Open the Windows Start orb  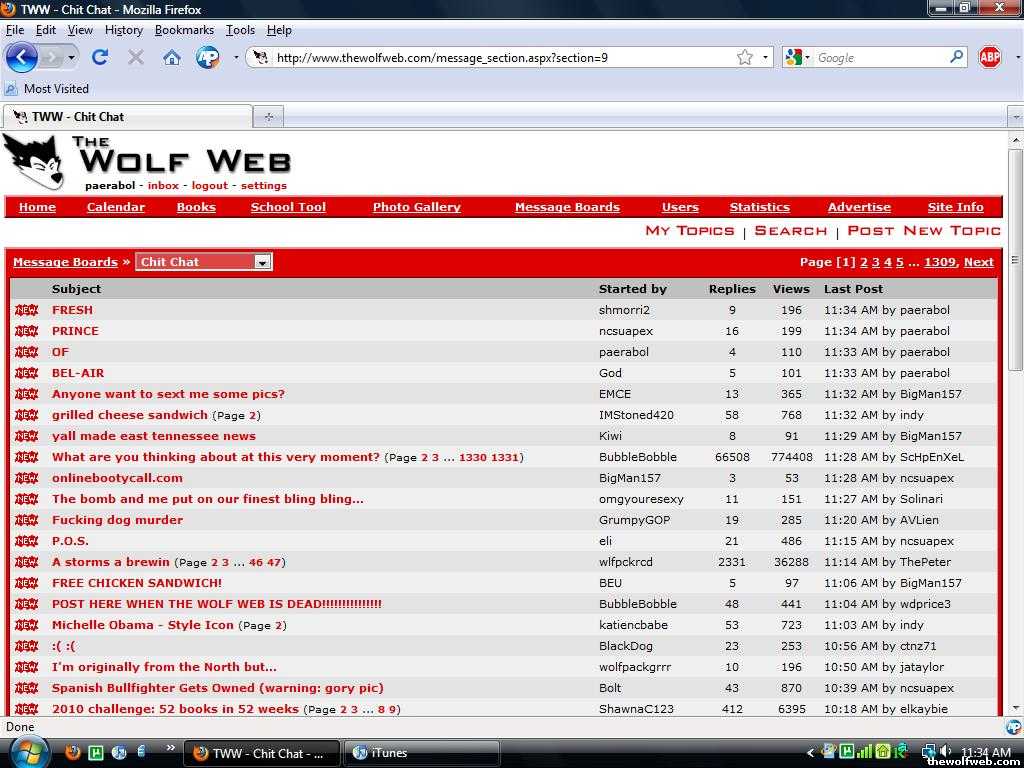click(29, 751)
